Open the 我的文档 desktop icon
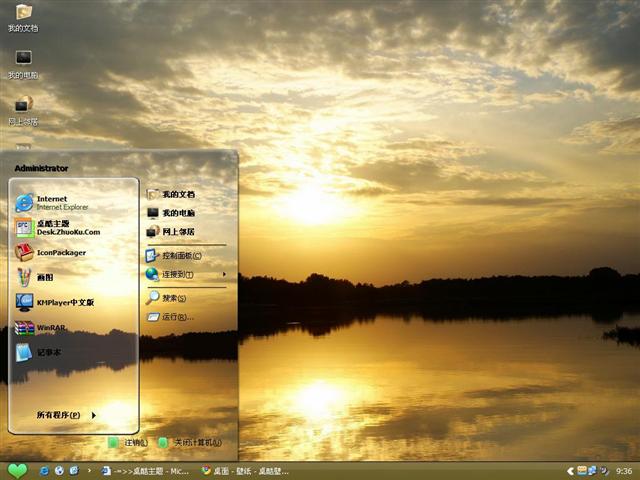The image size is (640, 480). point(23,17)
